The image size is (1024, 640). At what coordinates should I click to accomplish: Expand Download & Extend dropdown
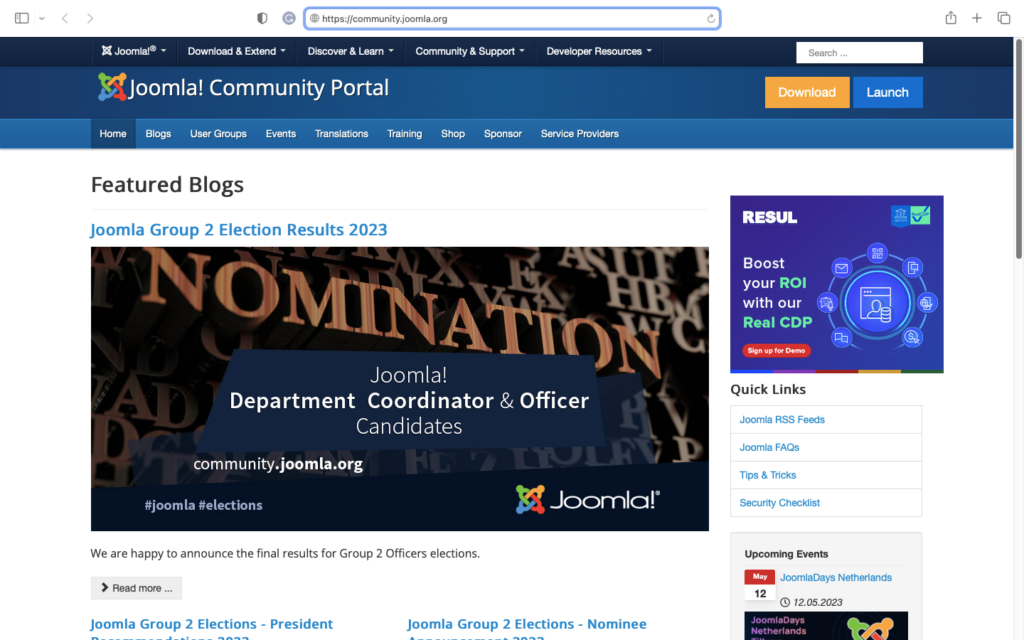236,51
